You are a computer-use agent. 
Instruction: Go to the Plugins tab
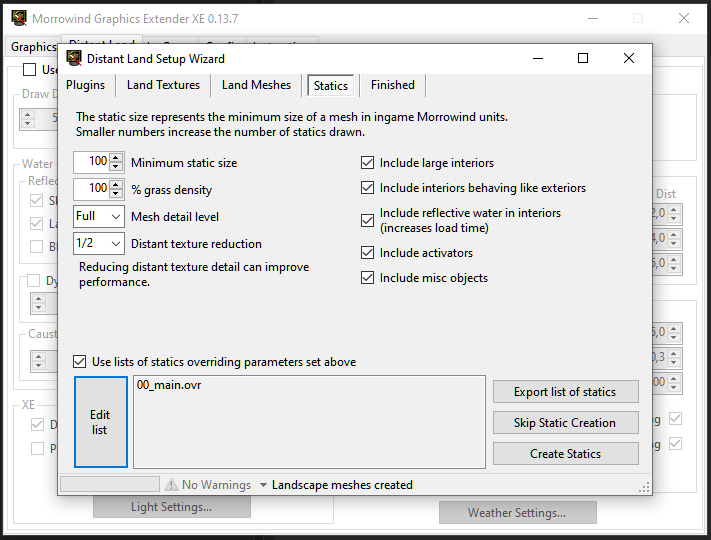[86, 85]
